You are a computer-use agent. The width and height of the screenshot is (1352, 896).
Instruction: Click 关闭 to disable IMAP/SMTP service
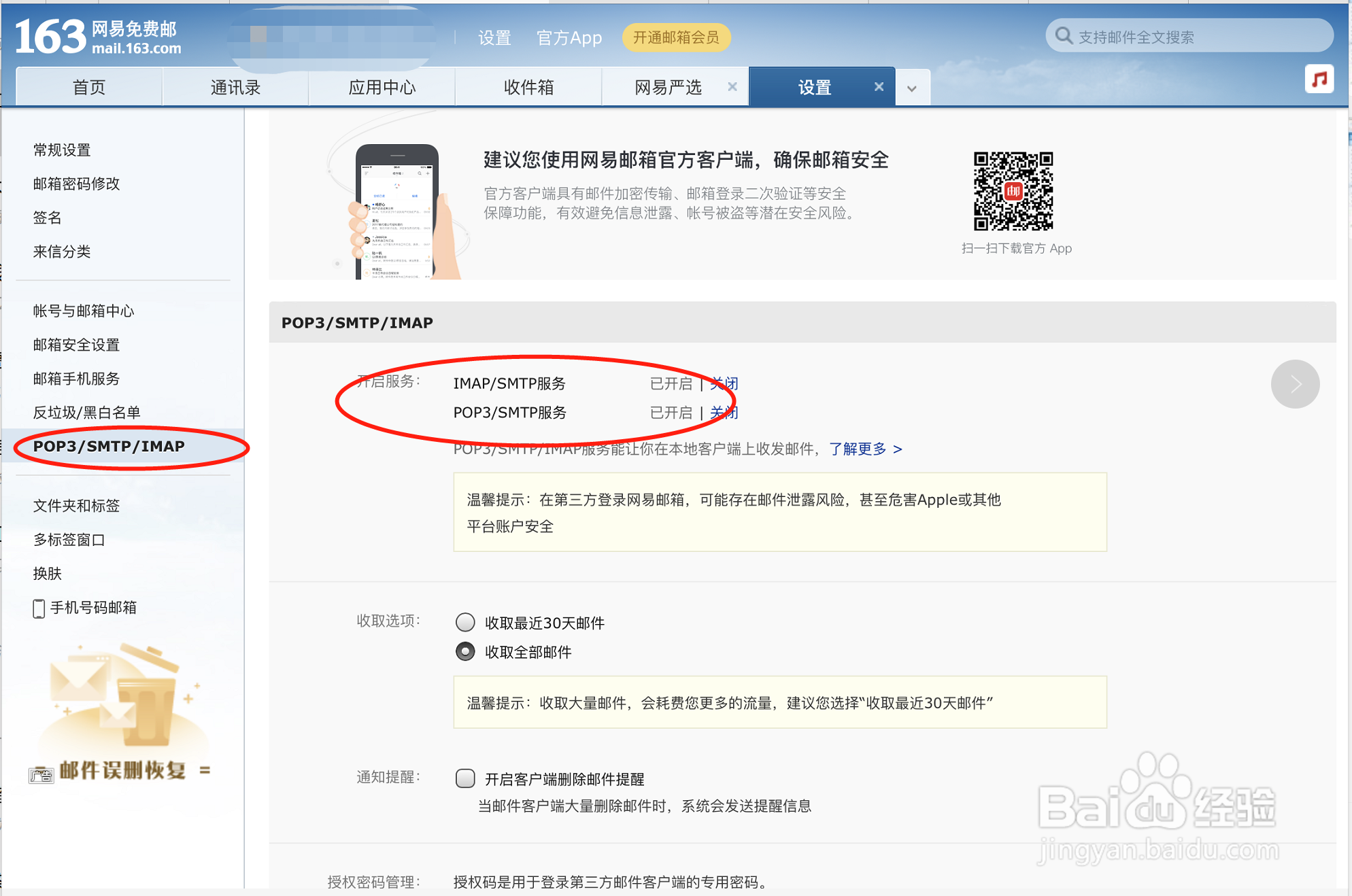tap(723, 383)
